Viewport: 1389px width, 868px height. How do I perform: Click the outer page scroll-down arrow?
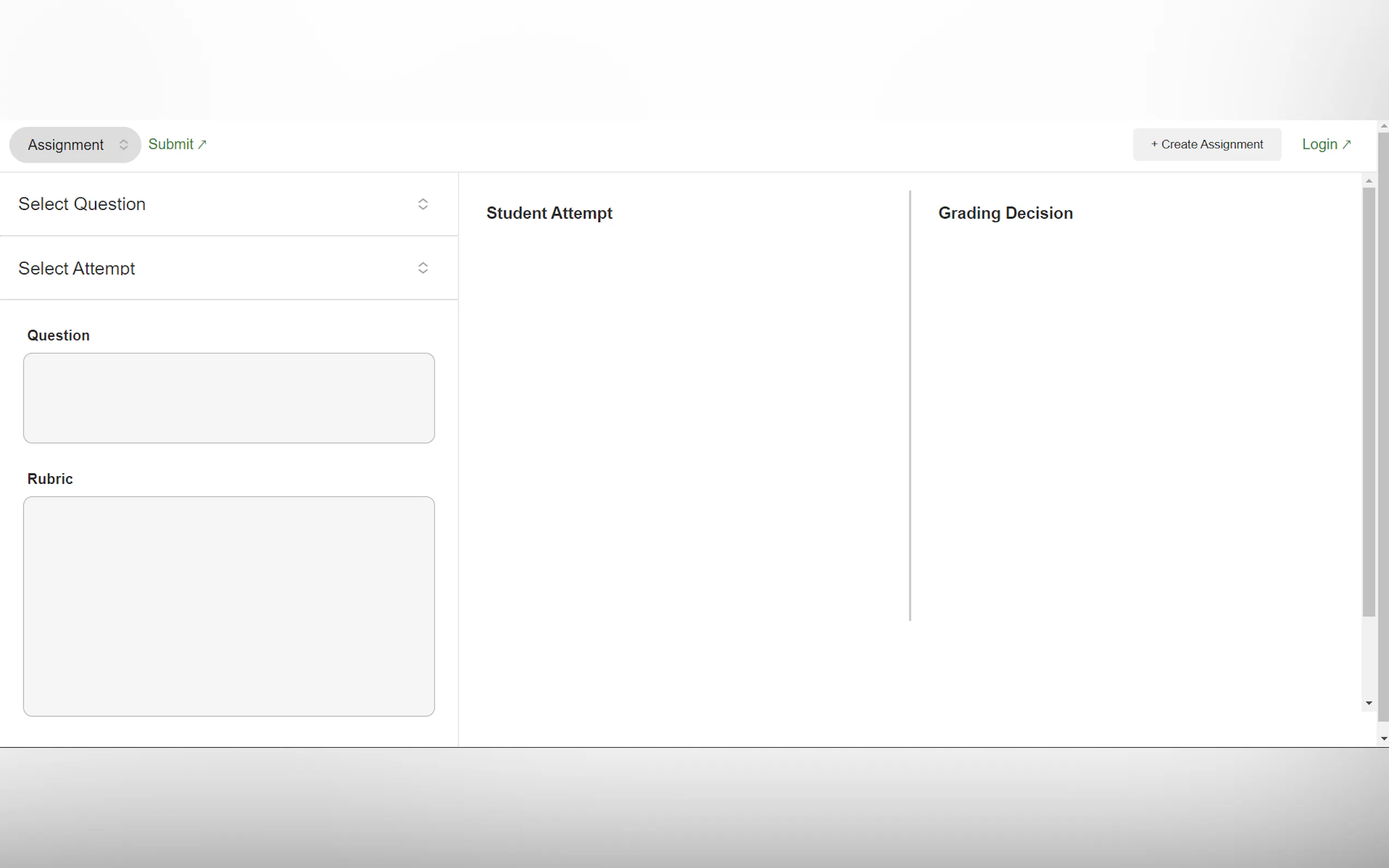1384,739
